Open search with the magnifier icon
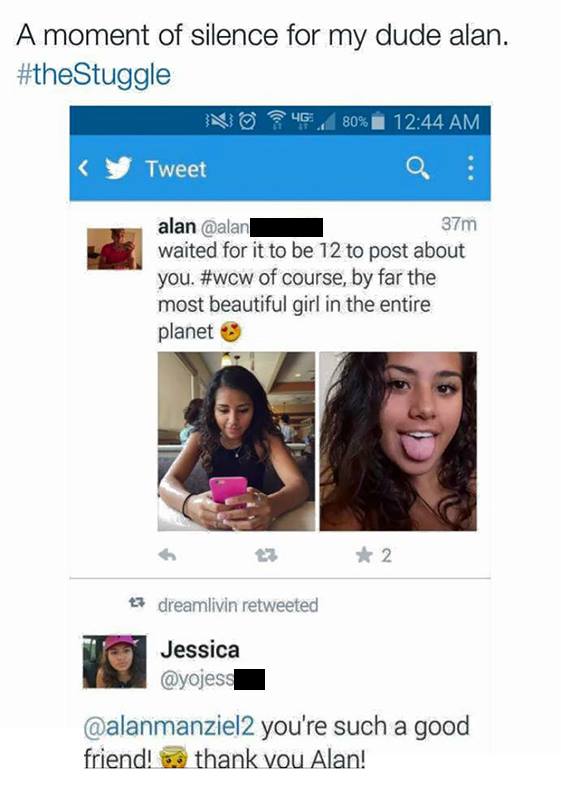Image resolution: width=561 pixels, height=800 pixels. point(418,168)
